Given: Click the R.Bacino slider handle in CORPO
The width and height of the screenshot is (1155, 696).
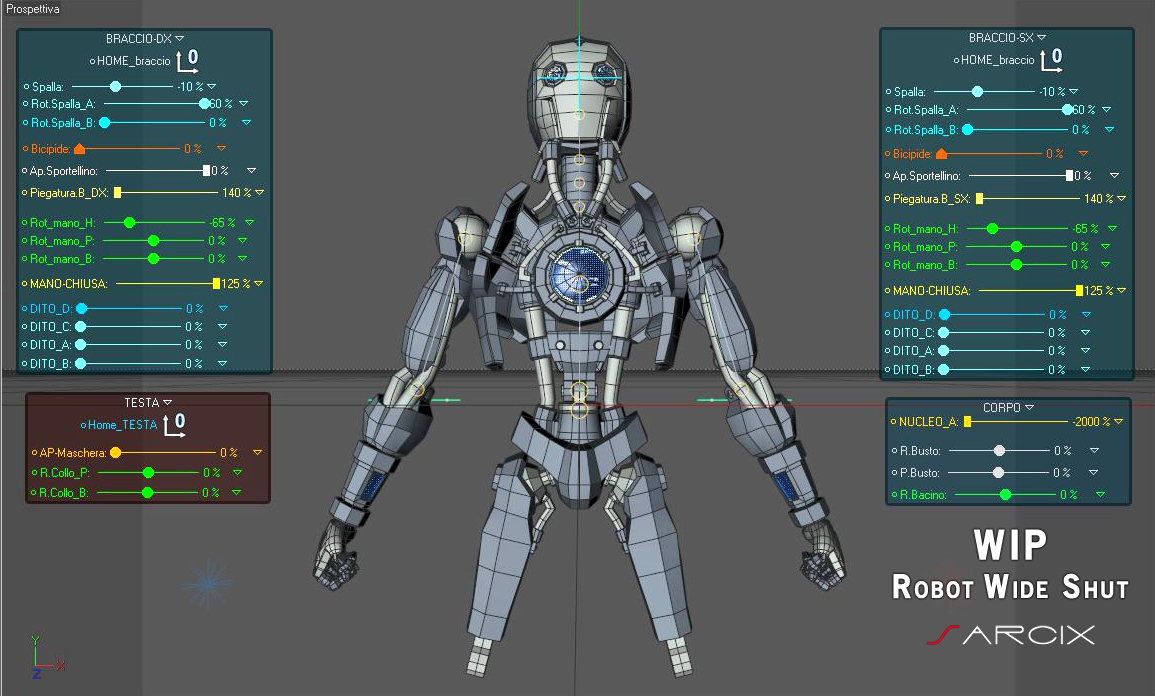Looking at the screenshot, I should click(1005, 495).
